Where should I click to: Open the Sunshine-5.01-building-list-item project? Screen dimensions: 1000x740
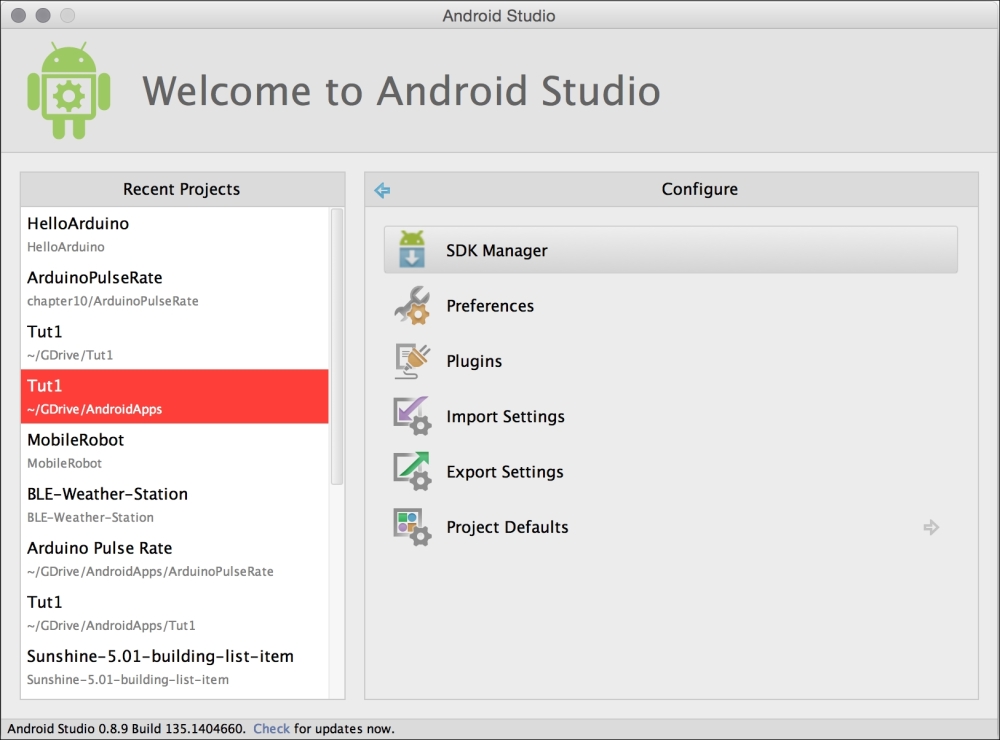click(x=175, y=667)
